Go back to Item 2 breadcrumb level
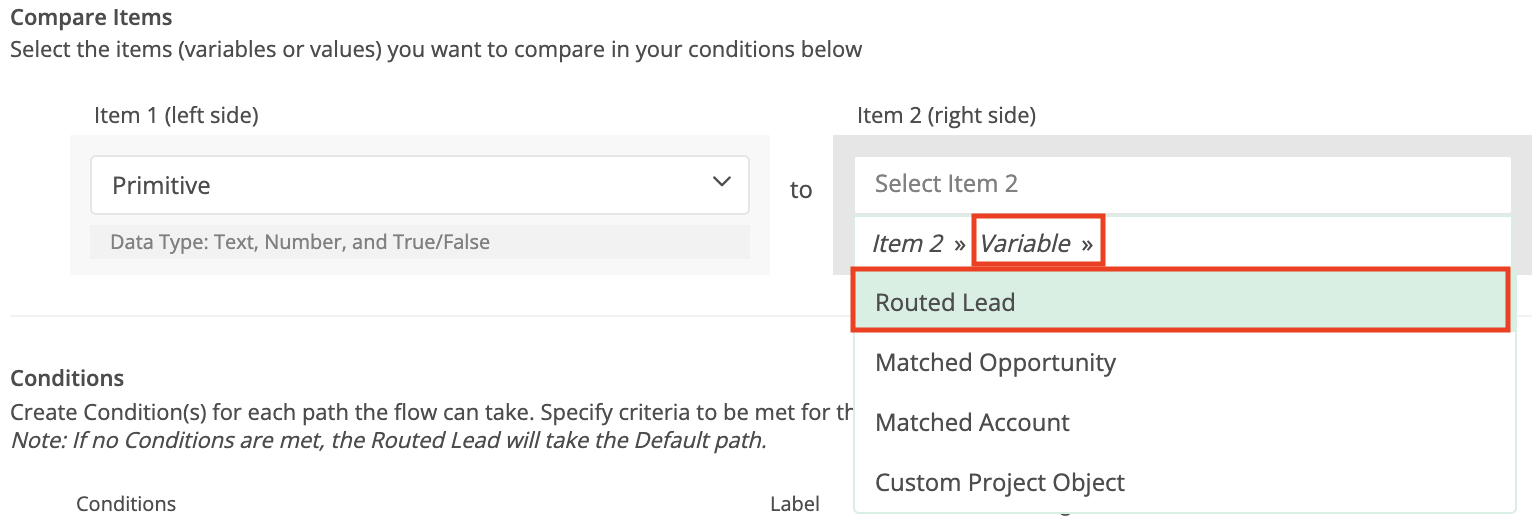 coord(907,243)
